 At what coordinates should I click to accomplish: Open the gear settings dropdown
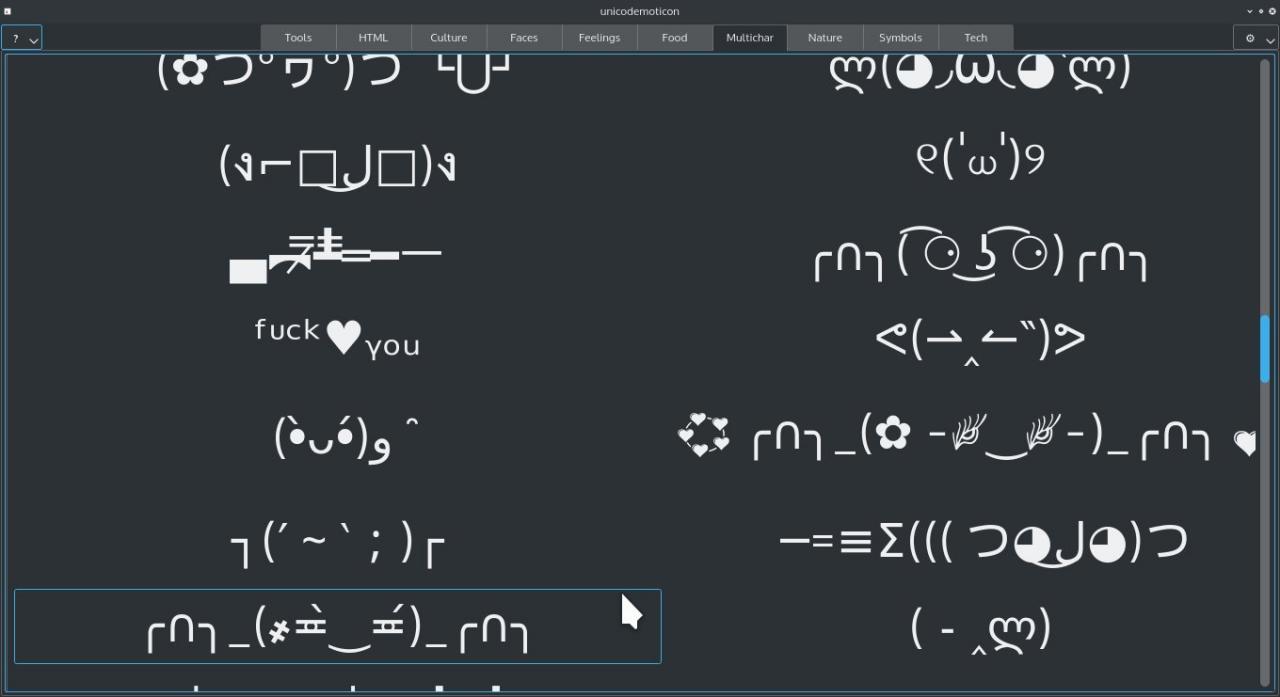click(1257, 38)
